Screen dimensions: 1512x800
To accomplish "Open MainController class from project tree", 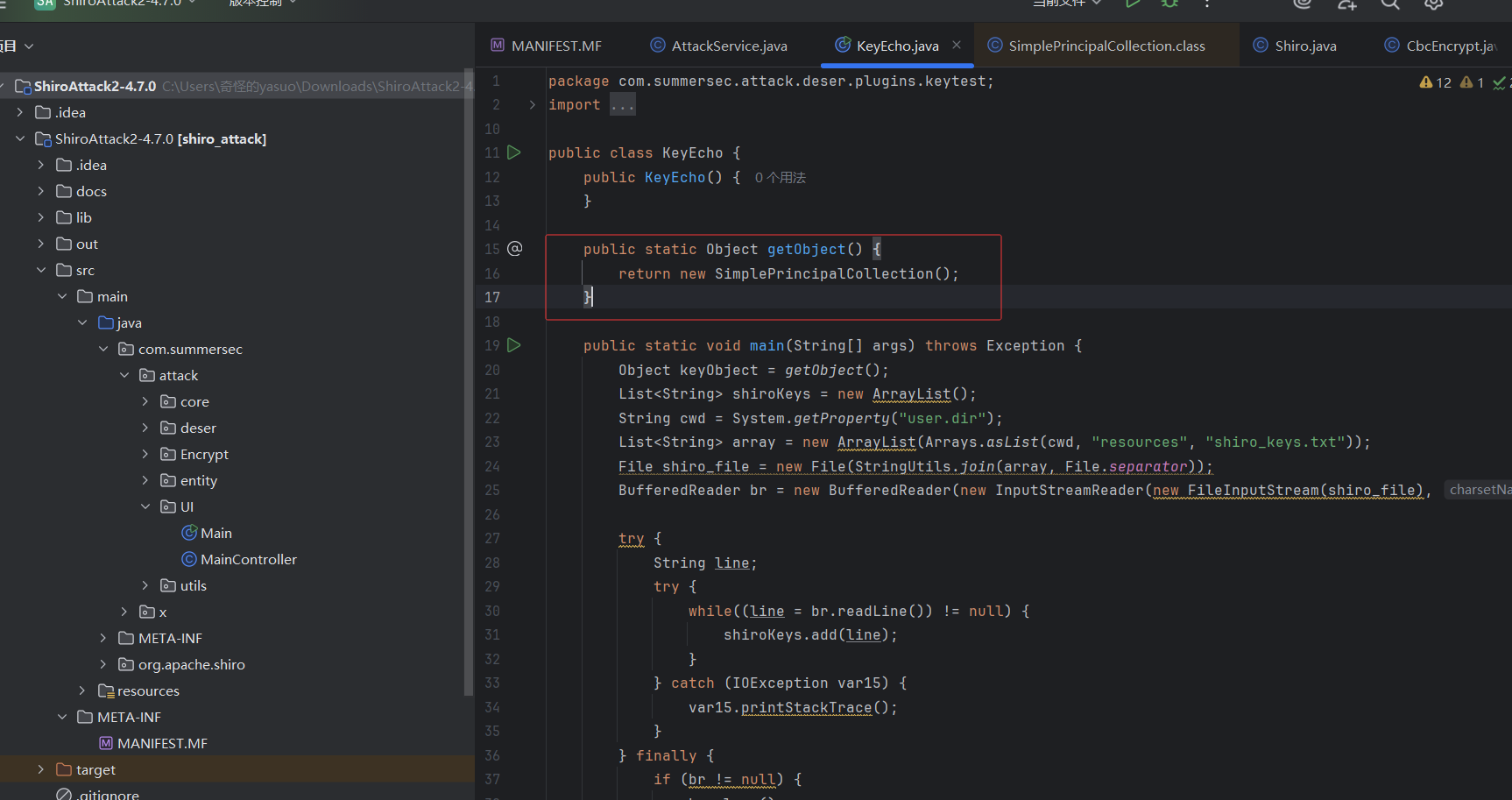I will click(x=248, y=559).
